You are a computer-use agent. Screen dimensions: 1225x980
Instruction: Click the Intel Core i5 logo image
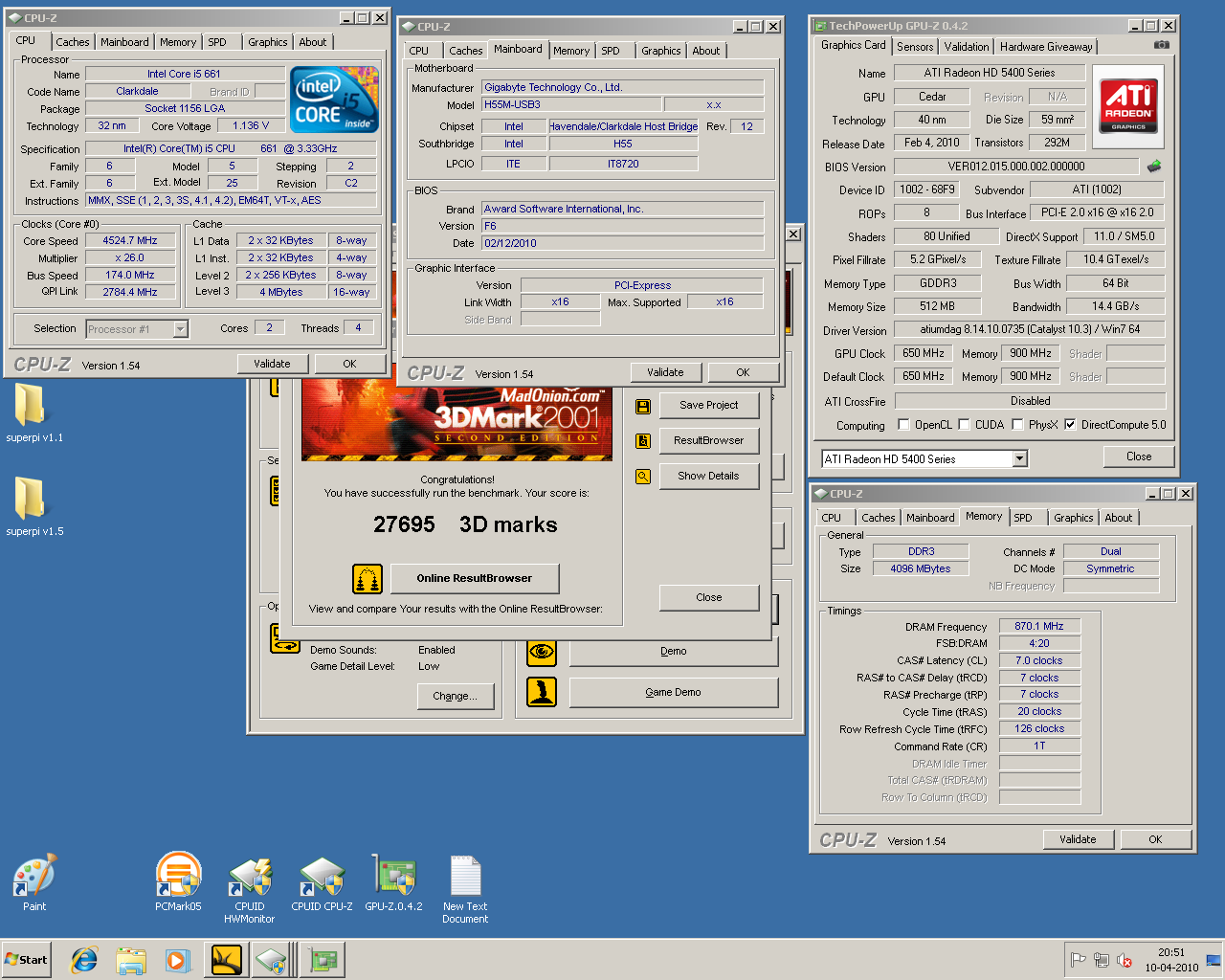pyautogui.click(x=334, y=100)
